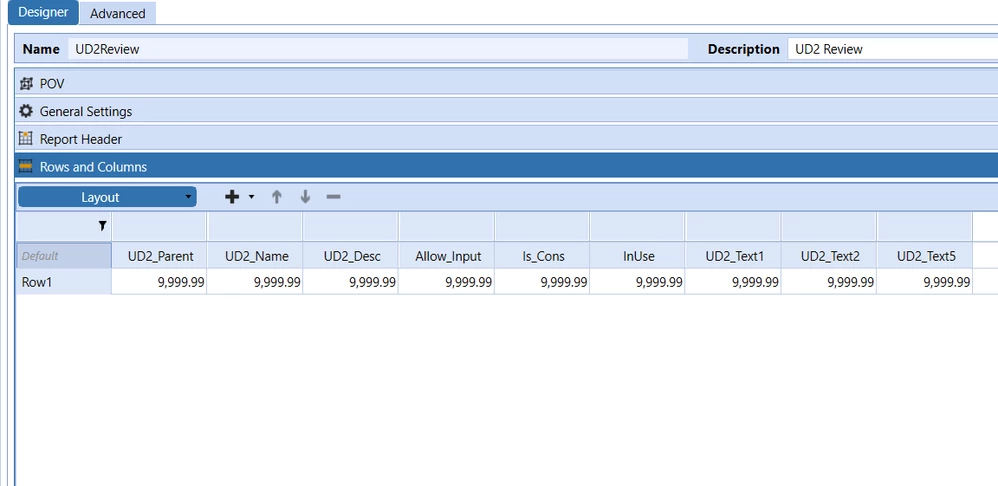The height and width of the screenshot is (486, 998).
Task: Click the Default corner cell
Action: (x=64, y=256)
